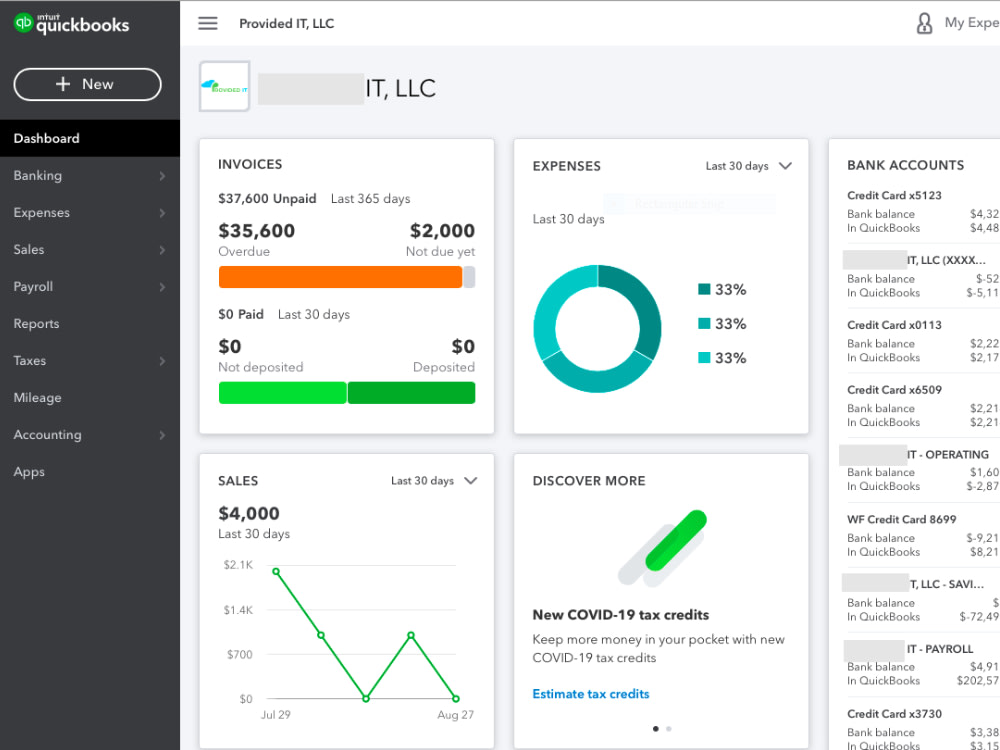
Task: Open the Expenses 'Last 30 days' dropdown
Action: [748, 166]
